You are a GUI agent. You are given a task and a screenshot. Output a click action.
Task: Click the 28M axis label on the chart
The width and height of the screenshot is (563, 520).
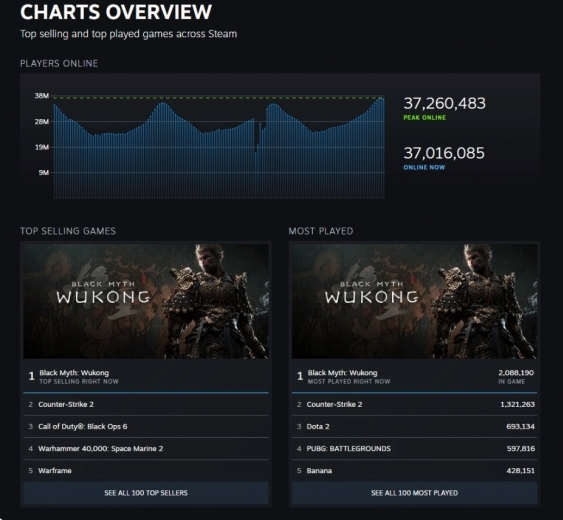click(x=42, y=121)
